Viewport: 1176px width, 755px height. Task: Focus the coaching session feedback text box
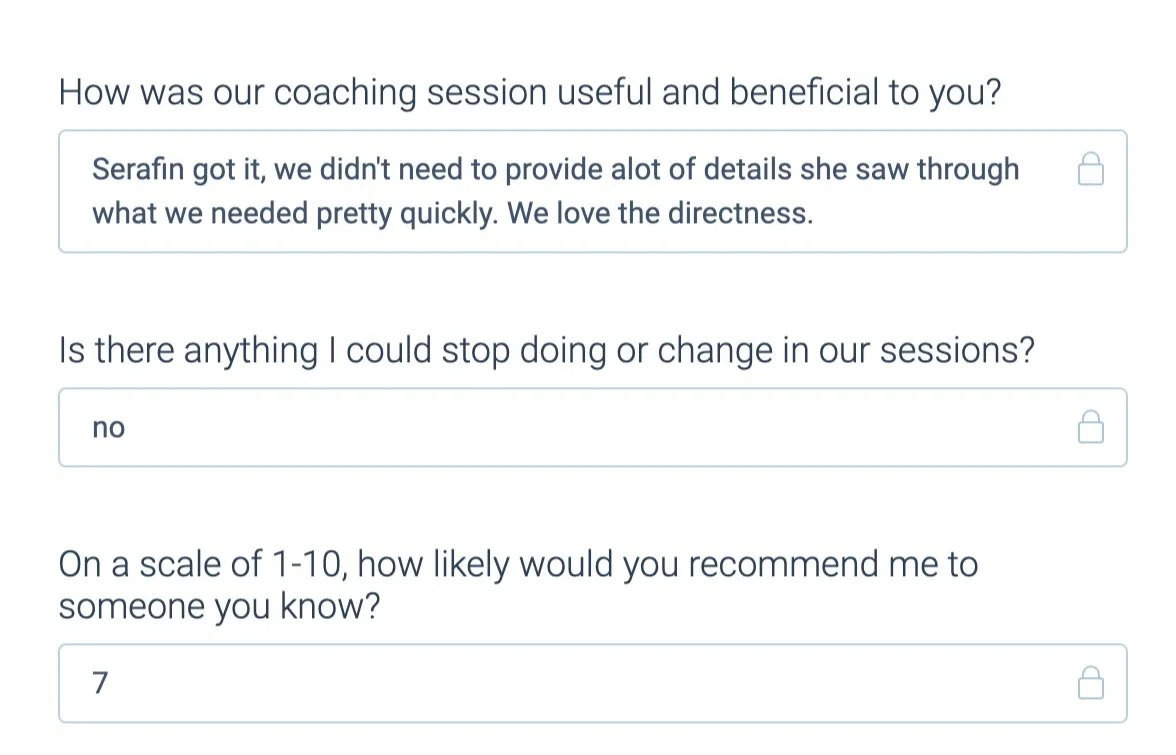(x=592, y=191)
